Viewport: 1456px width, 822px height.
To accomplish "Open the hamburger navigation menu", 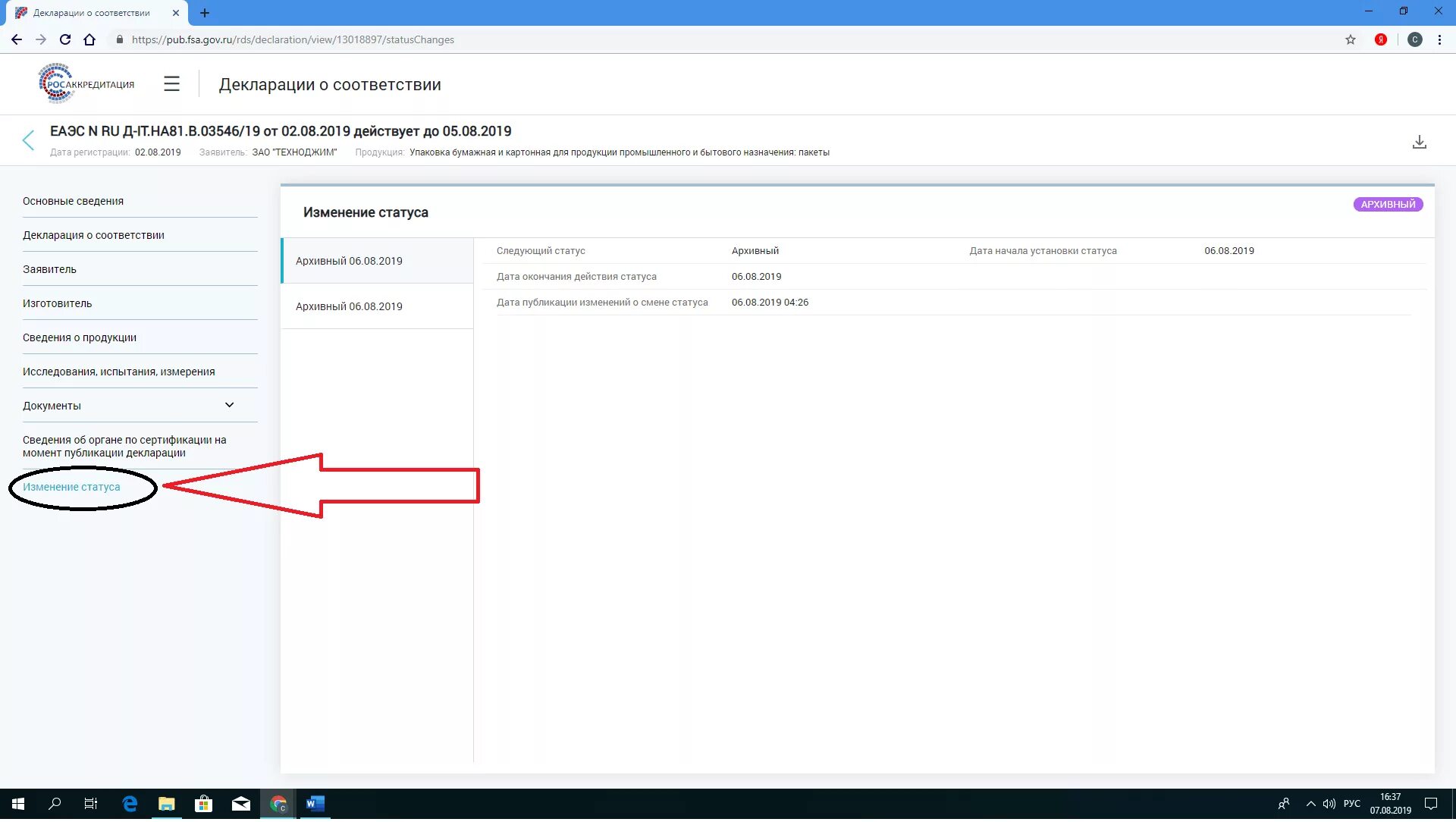I will pos(171,84).
